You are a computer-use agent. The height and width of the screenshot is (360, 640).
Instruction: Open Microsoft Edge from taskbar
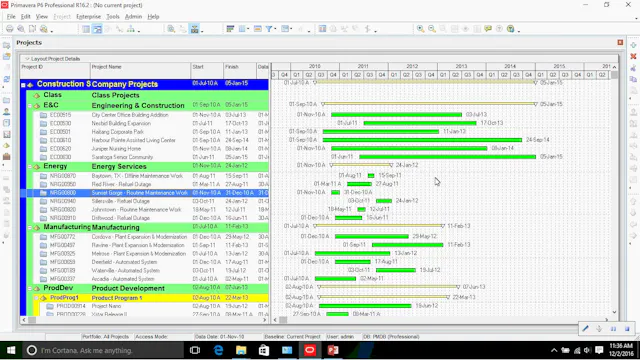pyautogui.click(x=218, y=350)
